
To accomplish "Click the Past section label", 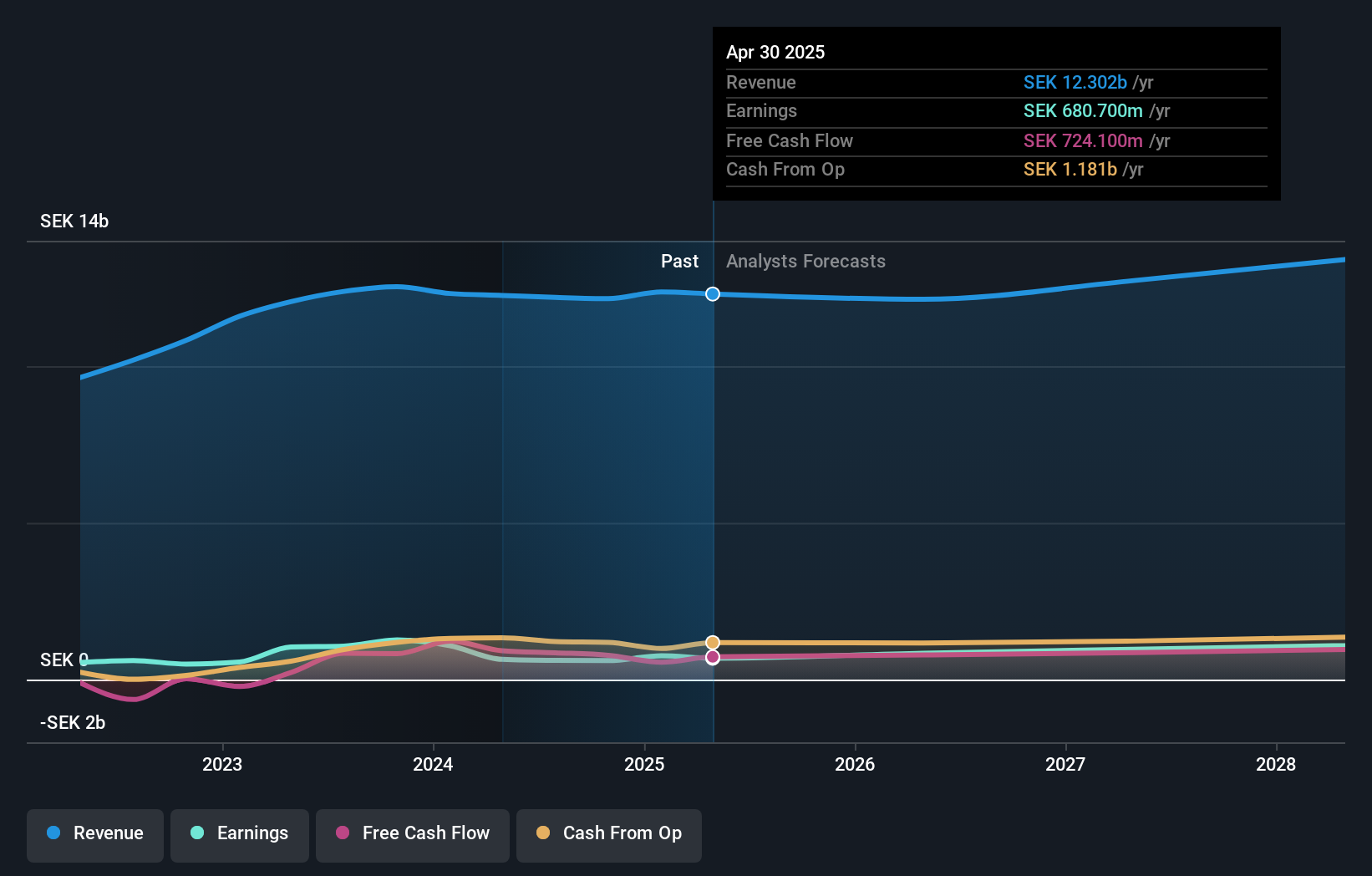I will pyautogui.click(x=679, y=261).
